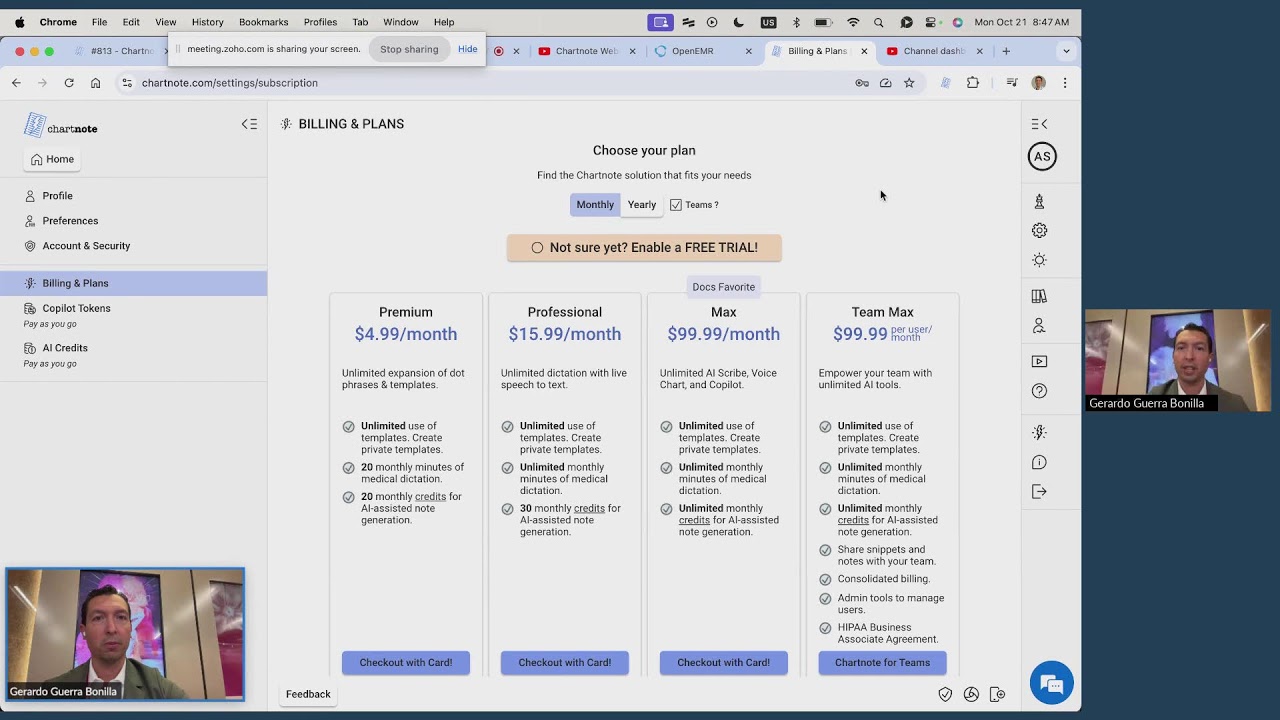This screenshot has width=1280, height=720.
Task: Click the bottom-left Gerardo video thumbnail
Action: point(125,634)
